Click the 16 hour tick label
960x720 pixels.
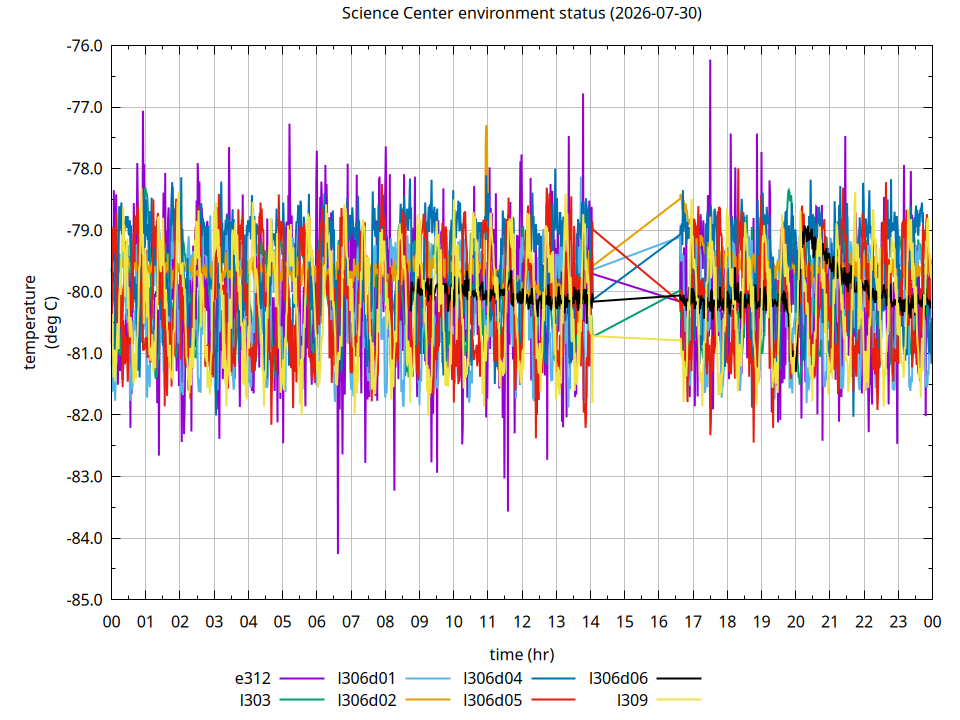(x=659, y=622)
